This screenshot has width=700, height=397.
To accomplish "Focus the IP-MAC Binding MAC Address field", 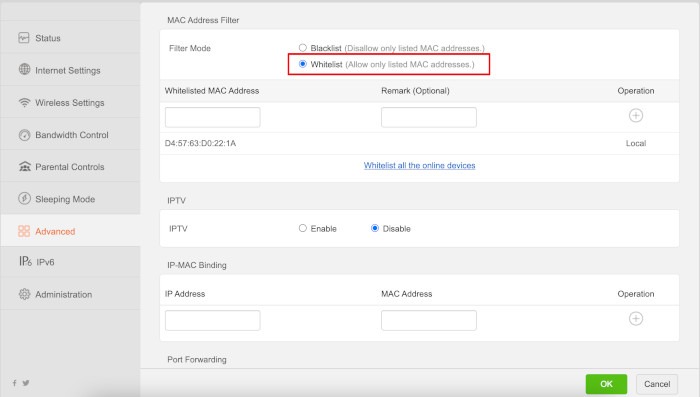I will [429, 320].
